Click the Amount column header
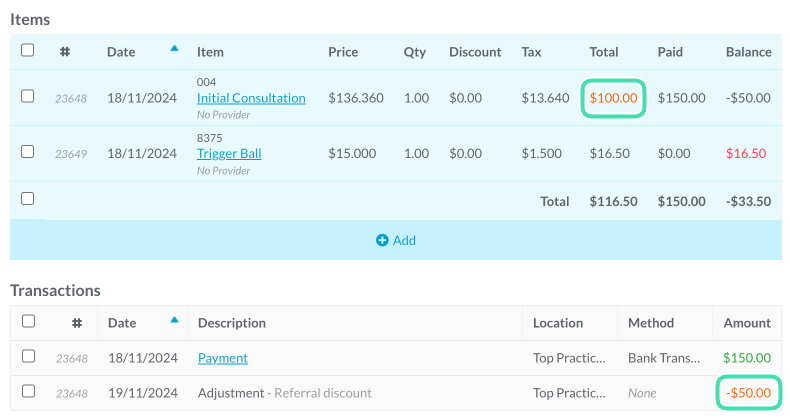The height and width of the screenshot is (419, 790). click(x=747, y=323)
